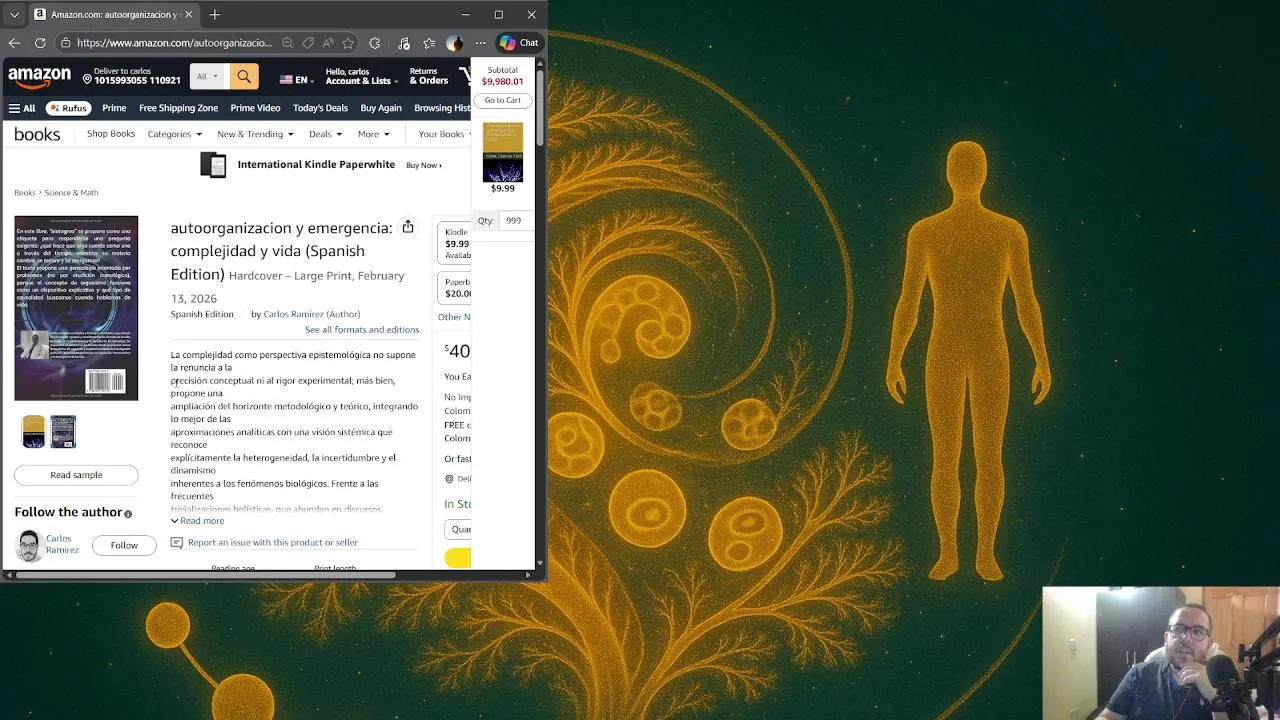The image size is (1280, 720).
Task: Add this page to favorites star
Action: click(348, 43)
